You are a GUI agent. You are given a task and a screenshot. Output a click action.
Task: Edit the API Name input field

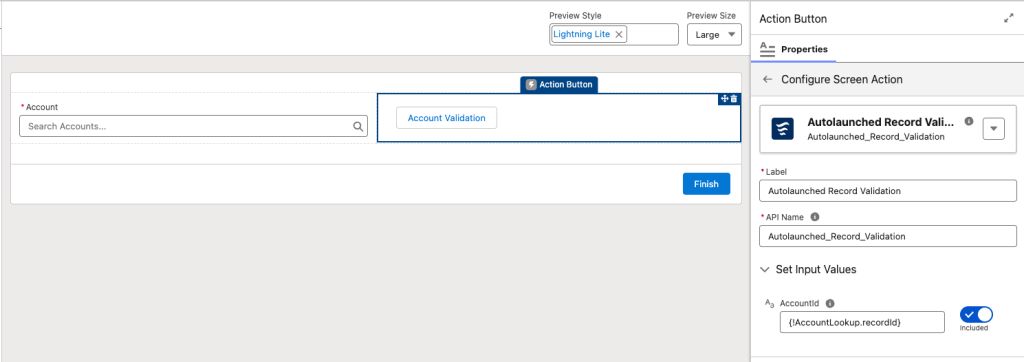pos(888,236)
